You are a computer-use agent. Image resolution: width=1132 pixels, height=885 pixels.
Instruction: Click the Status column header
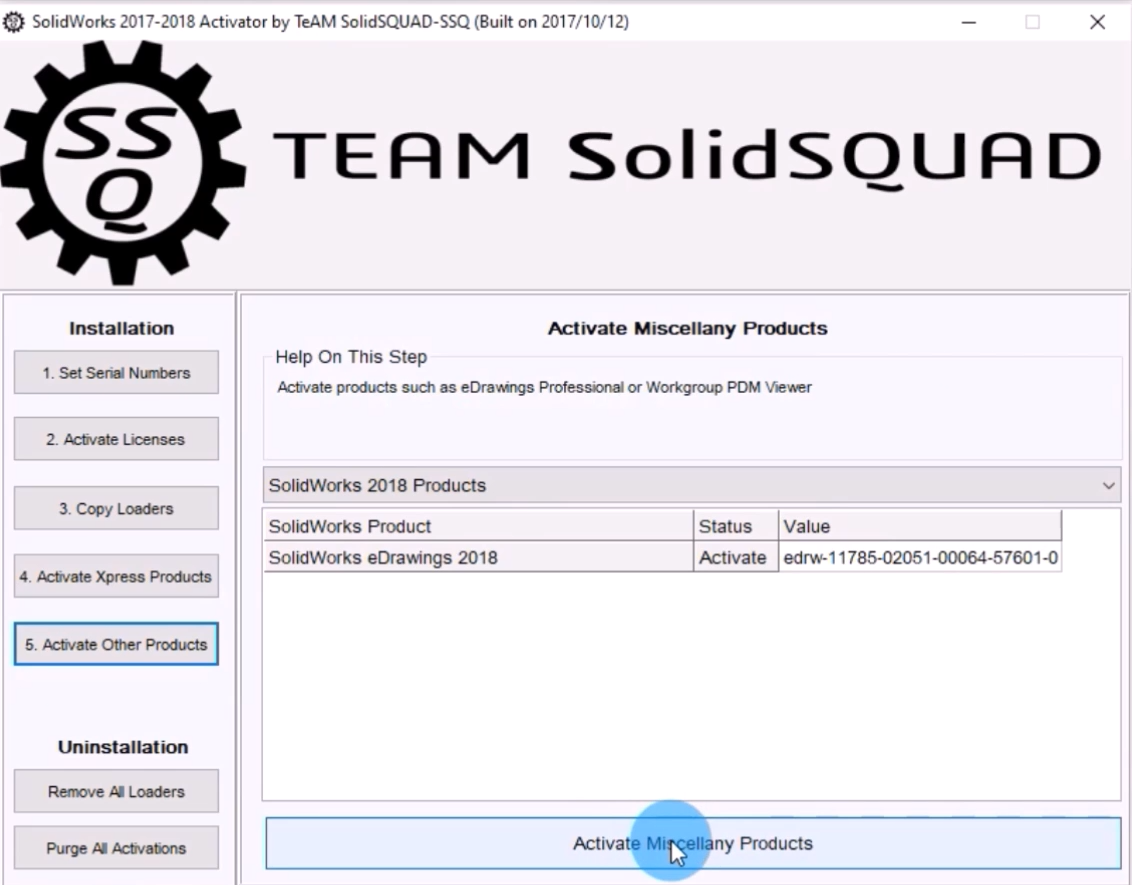pos(734,526)
